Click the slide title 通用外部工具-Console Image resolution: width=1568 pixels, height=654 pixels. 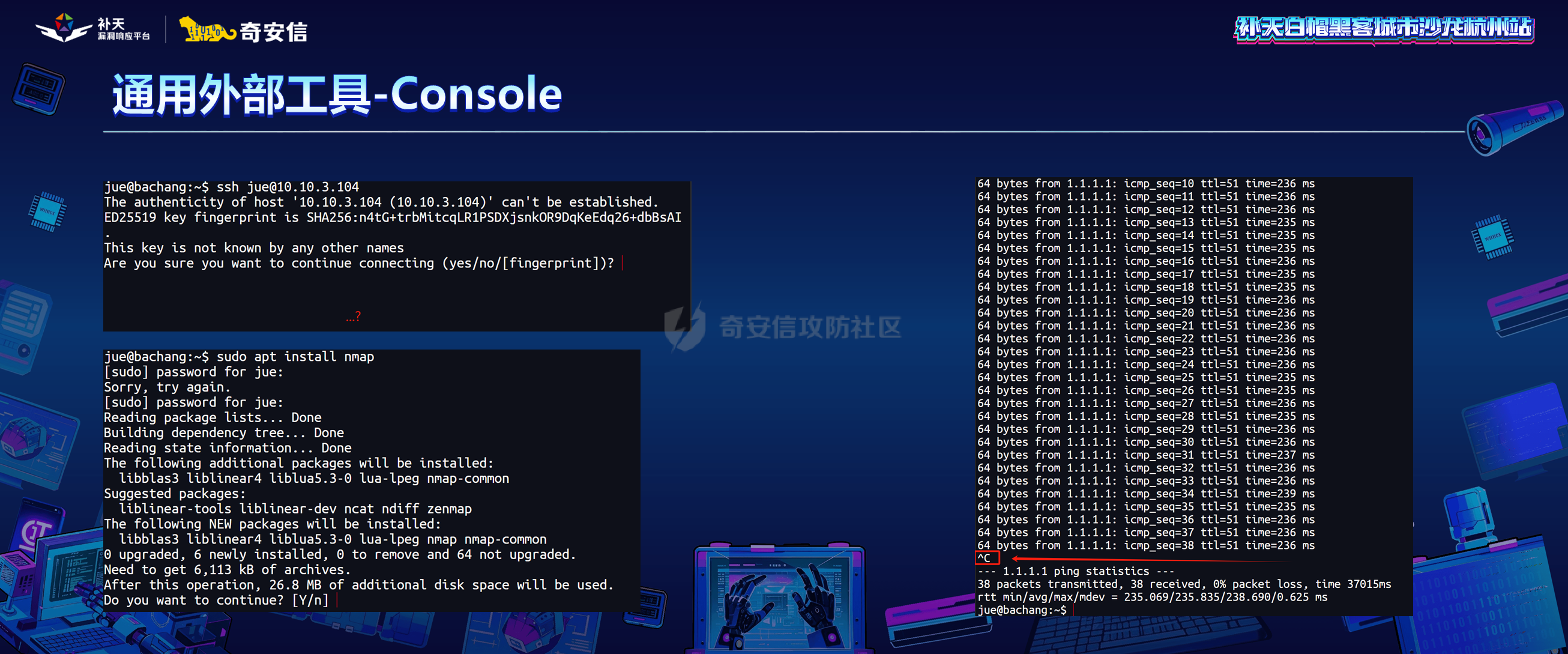pyautogui.click(x=337, y=94)
